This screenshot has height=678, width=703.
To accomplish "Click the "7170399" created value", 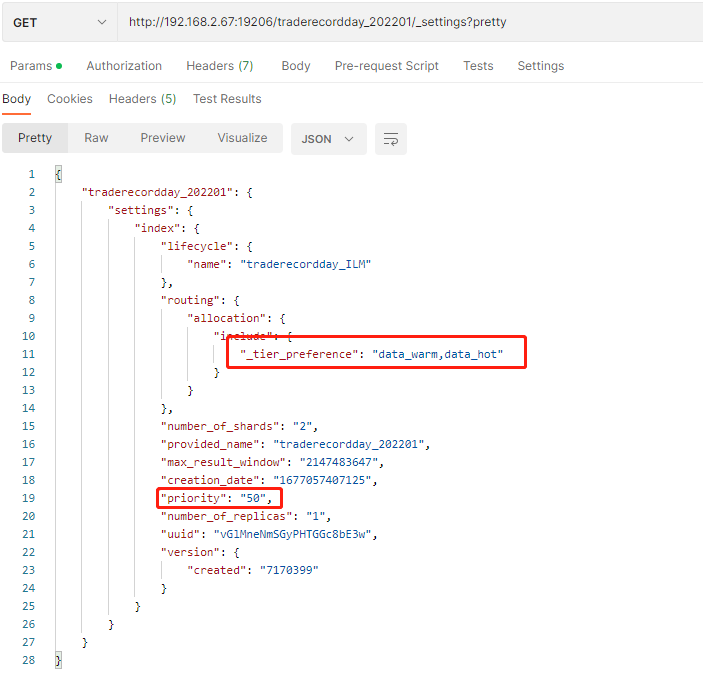I will (289, 570).
